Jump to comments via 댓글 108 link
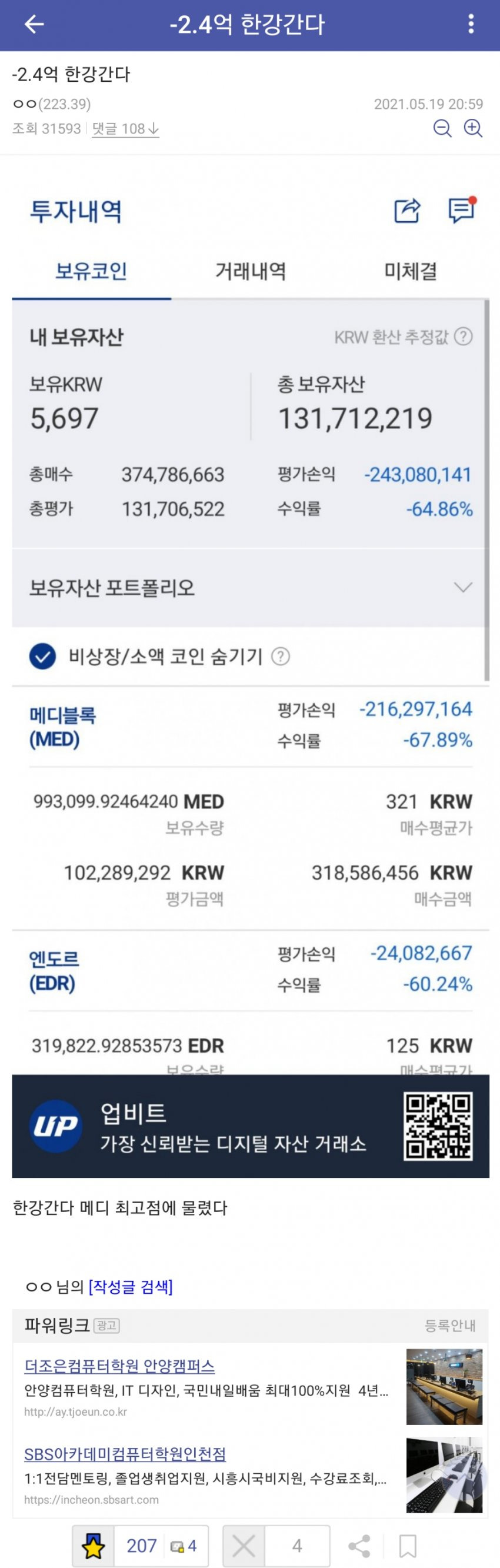Image resolution: width=500 pixels, height=1568 pixels. click(x=125, y=128)
